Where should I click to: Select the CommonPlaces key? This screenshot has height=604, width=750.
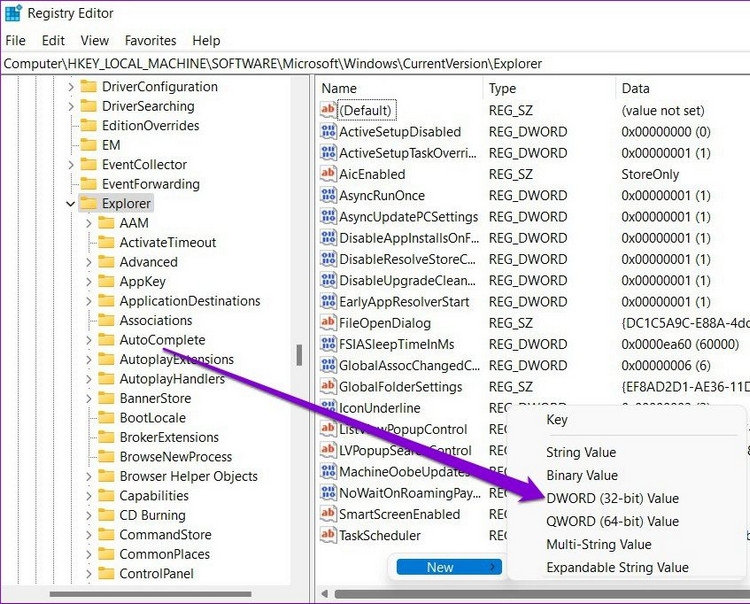point(165,554)
